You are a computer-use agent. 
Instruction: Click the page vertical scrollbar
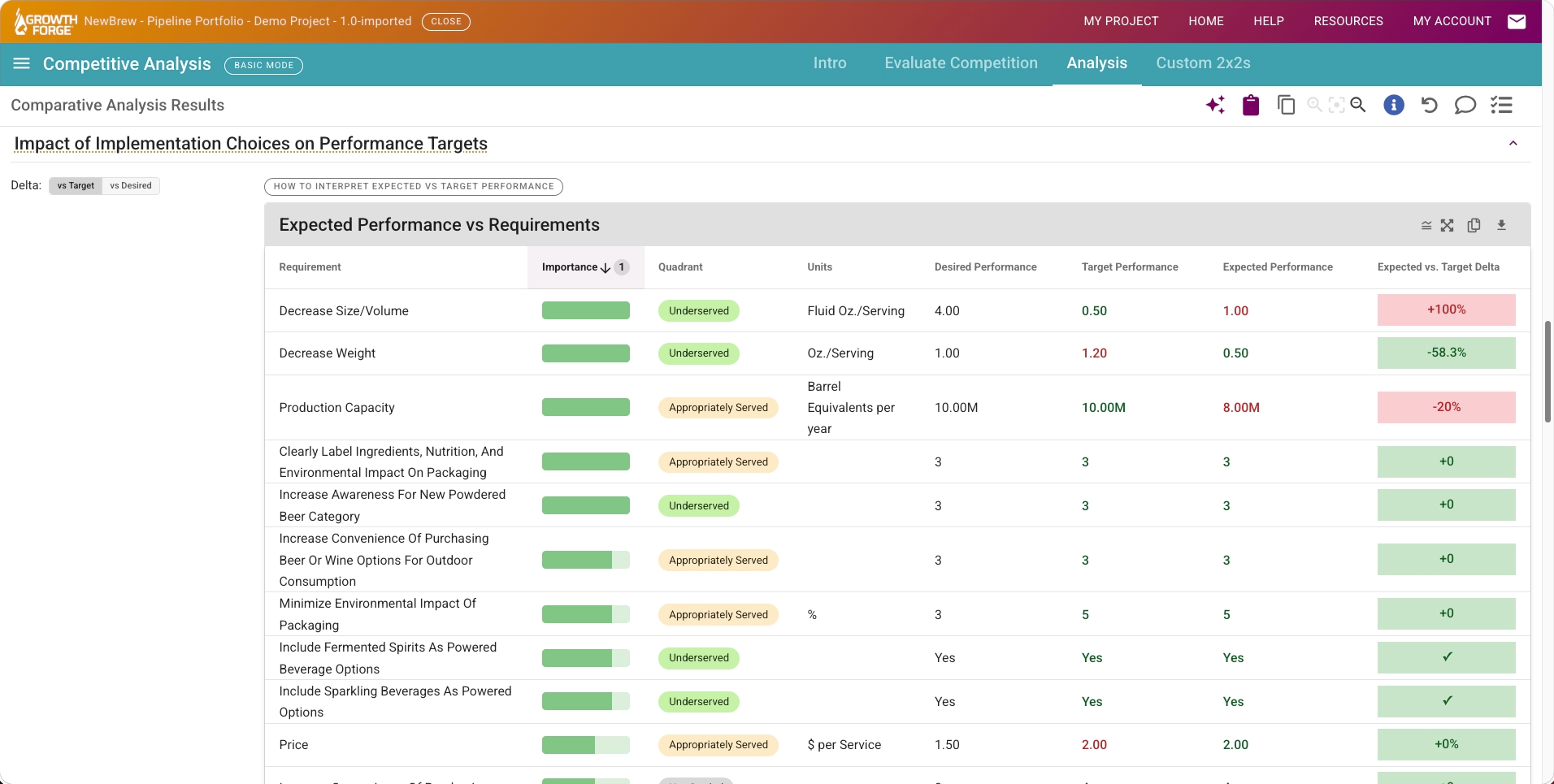point(1547,371)
